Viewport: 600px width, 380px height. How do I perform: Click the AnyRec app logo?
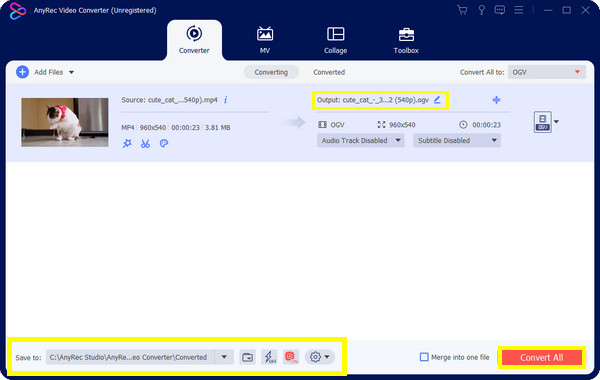(18, 11)
